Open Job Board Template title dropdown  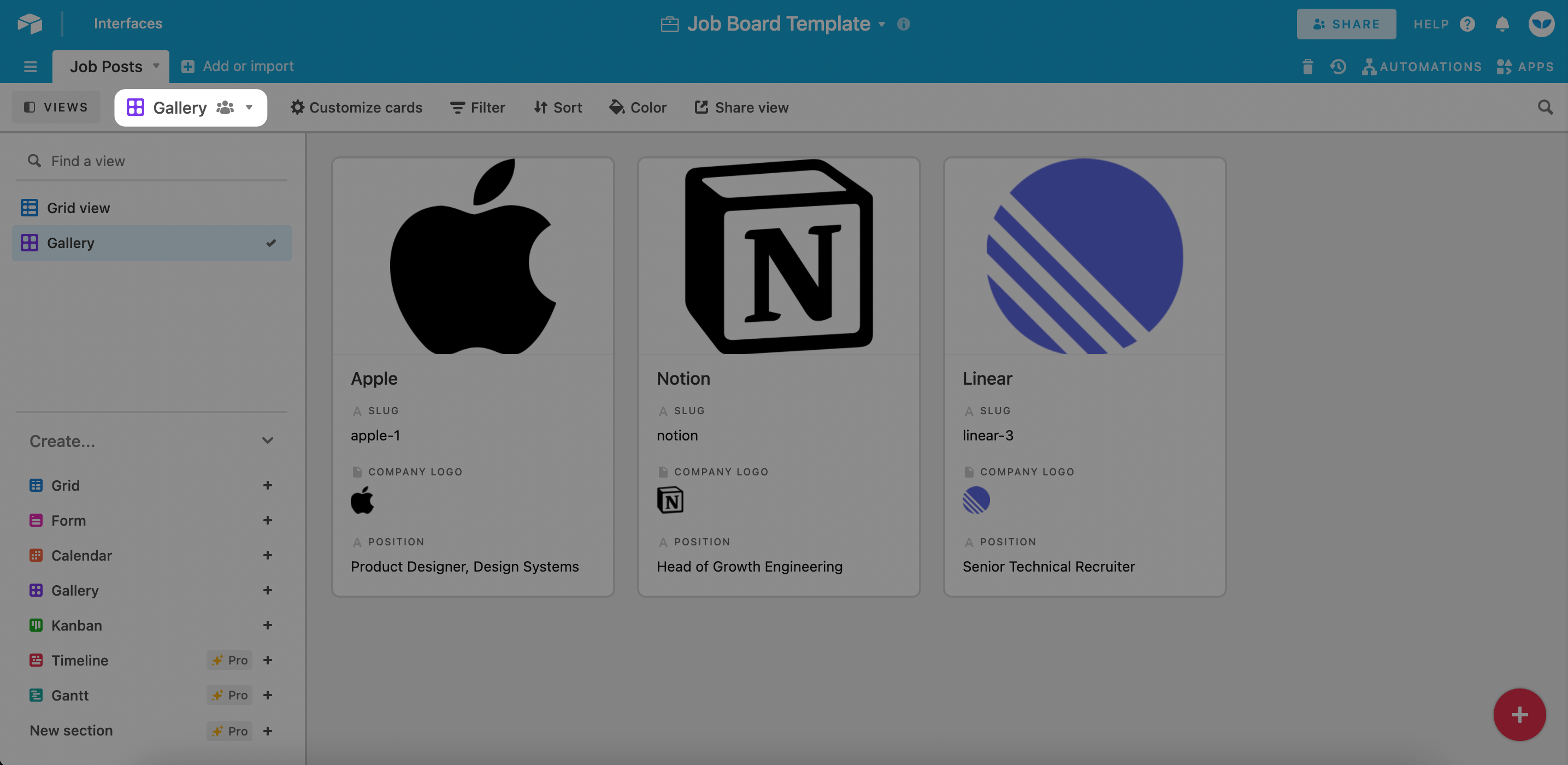coord(881,25)
